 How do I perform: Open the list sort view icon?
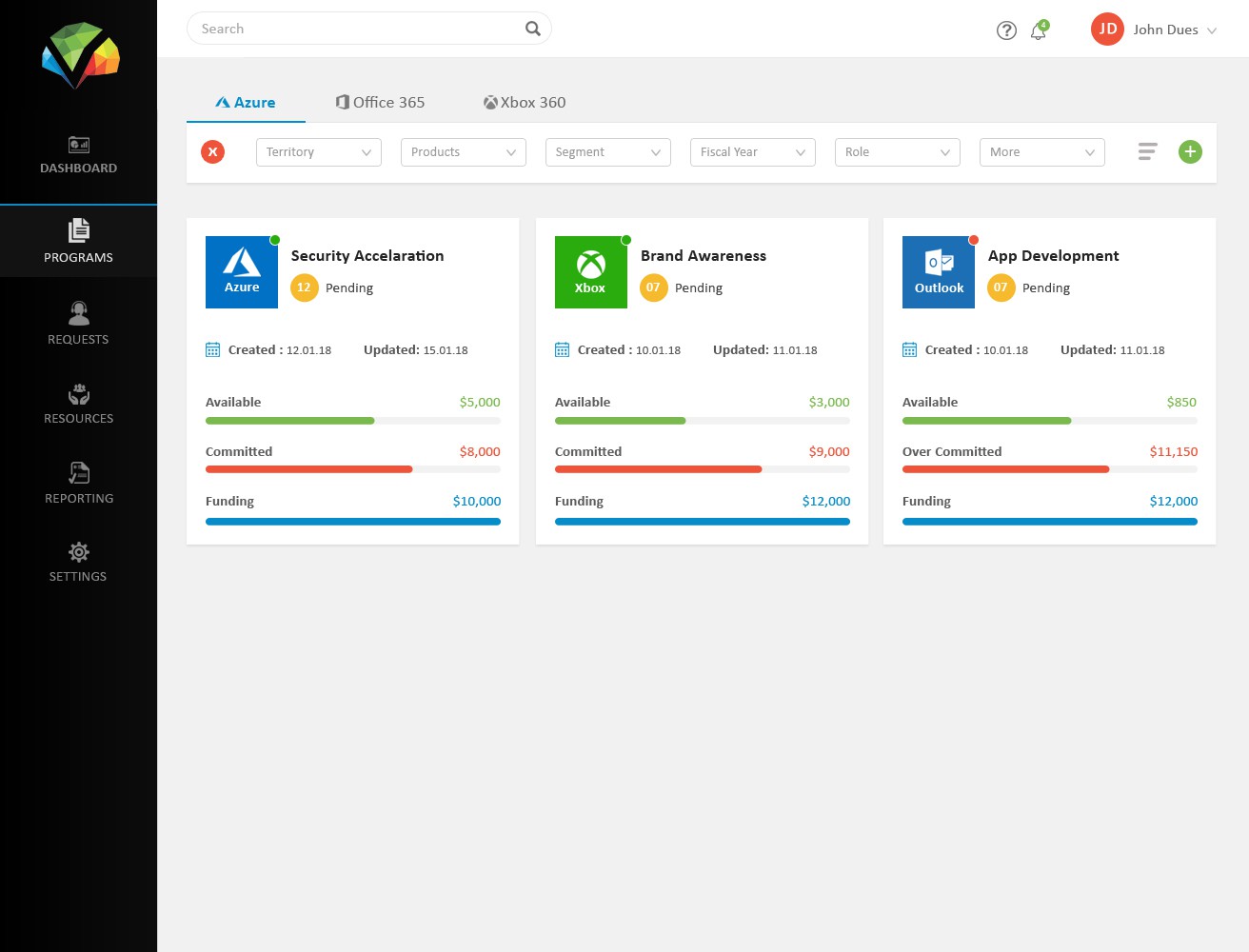click(1147, 152)
